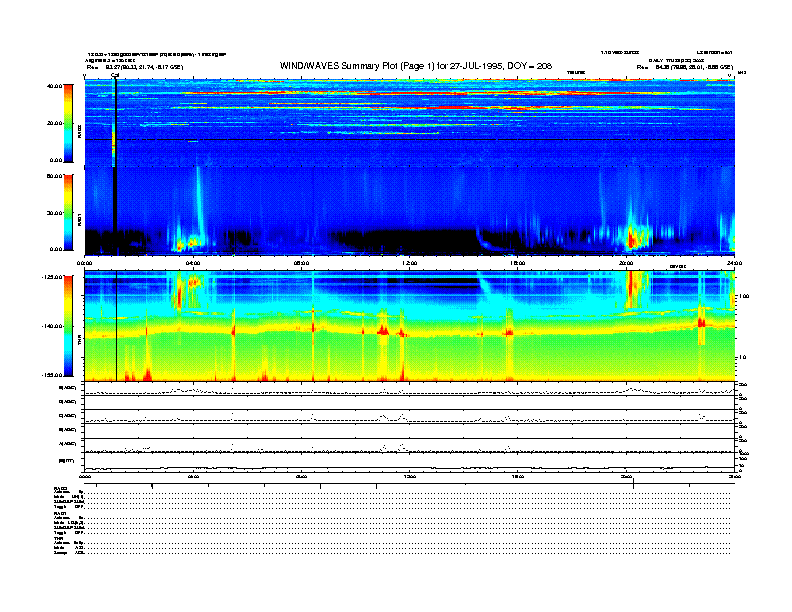
Task: Click the 08:00 tick label under the line plots
Action: point(301,476)
